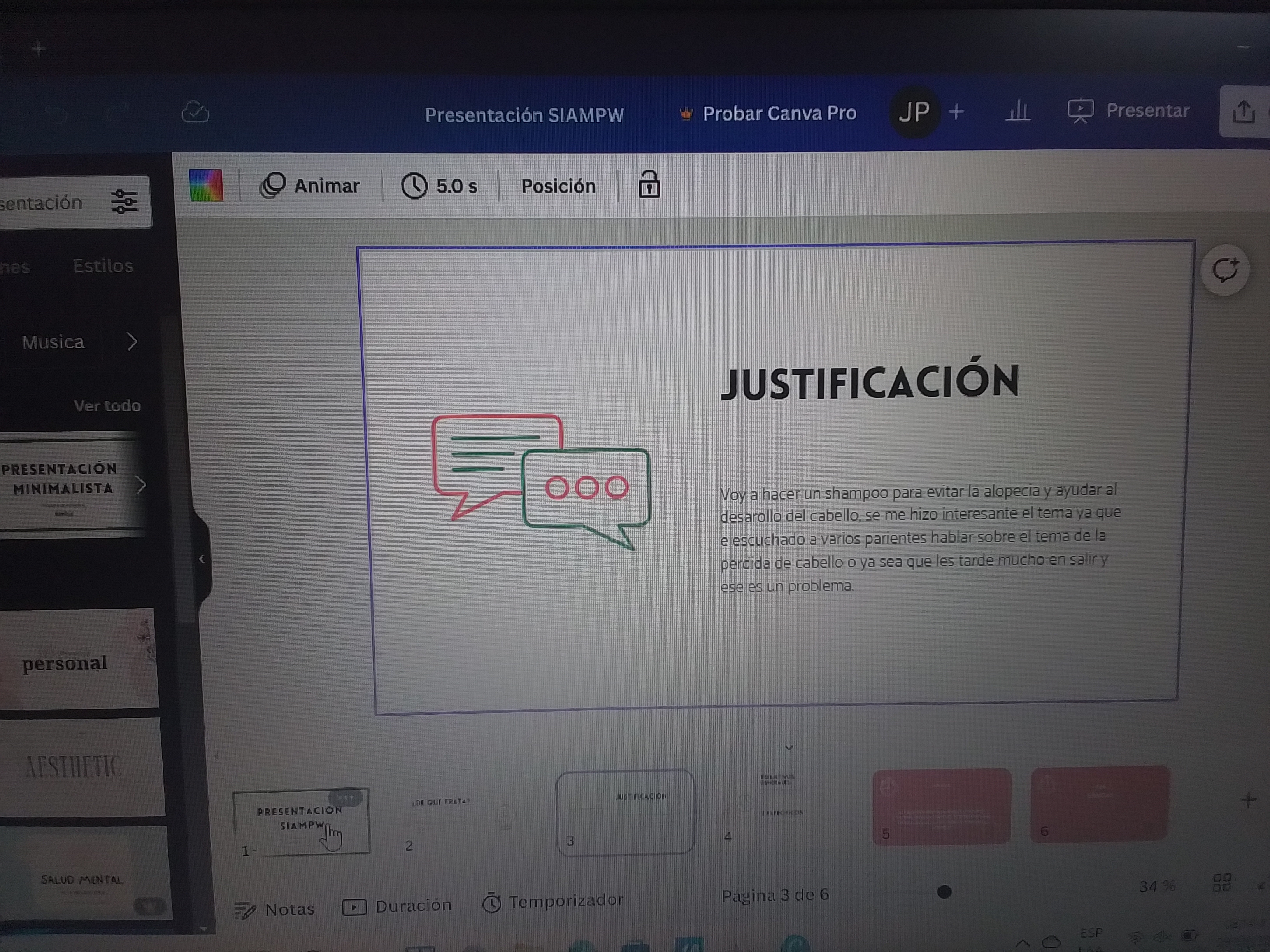Click the plus icon to add collaborators

tap(956, 111)
